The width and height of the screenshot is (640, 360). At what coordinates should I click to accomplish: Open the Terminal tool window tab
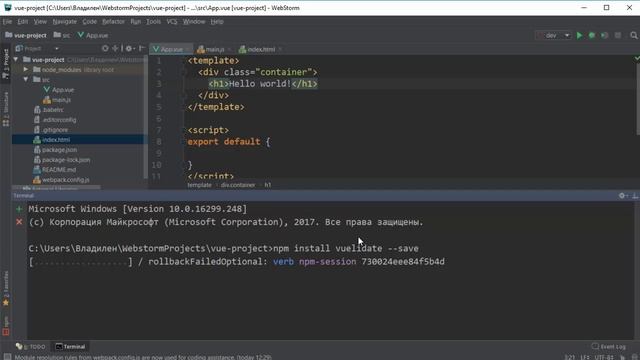pos(70,347)
